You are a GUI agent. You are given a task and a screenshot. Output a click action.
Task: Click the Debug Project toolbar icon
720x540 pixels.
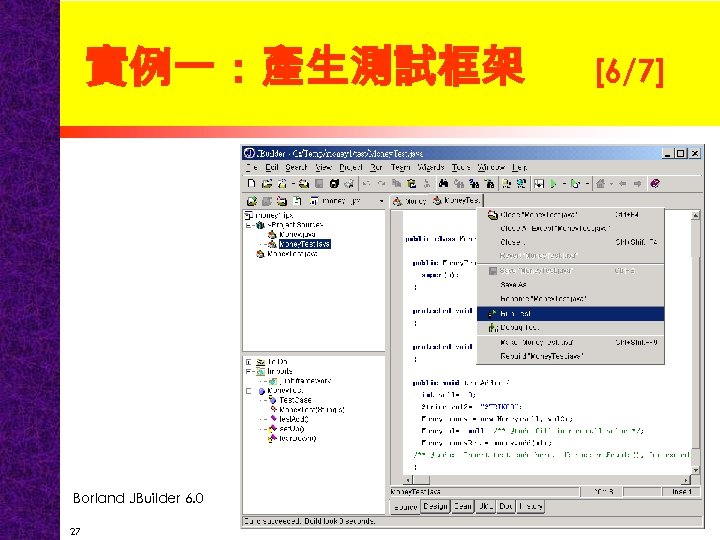coord(575,184)
